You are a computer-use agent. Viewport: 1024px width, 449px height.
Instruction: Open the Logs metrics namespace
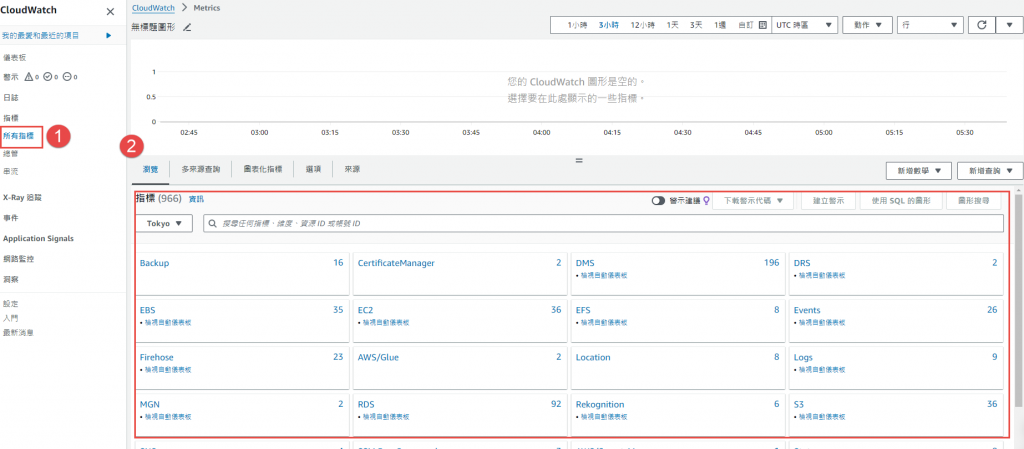click(x=803, y=357)
